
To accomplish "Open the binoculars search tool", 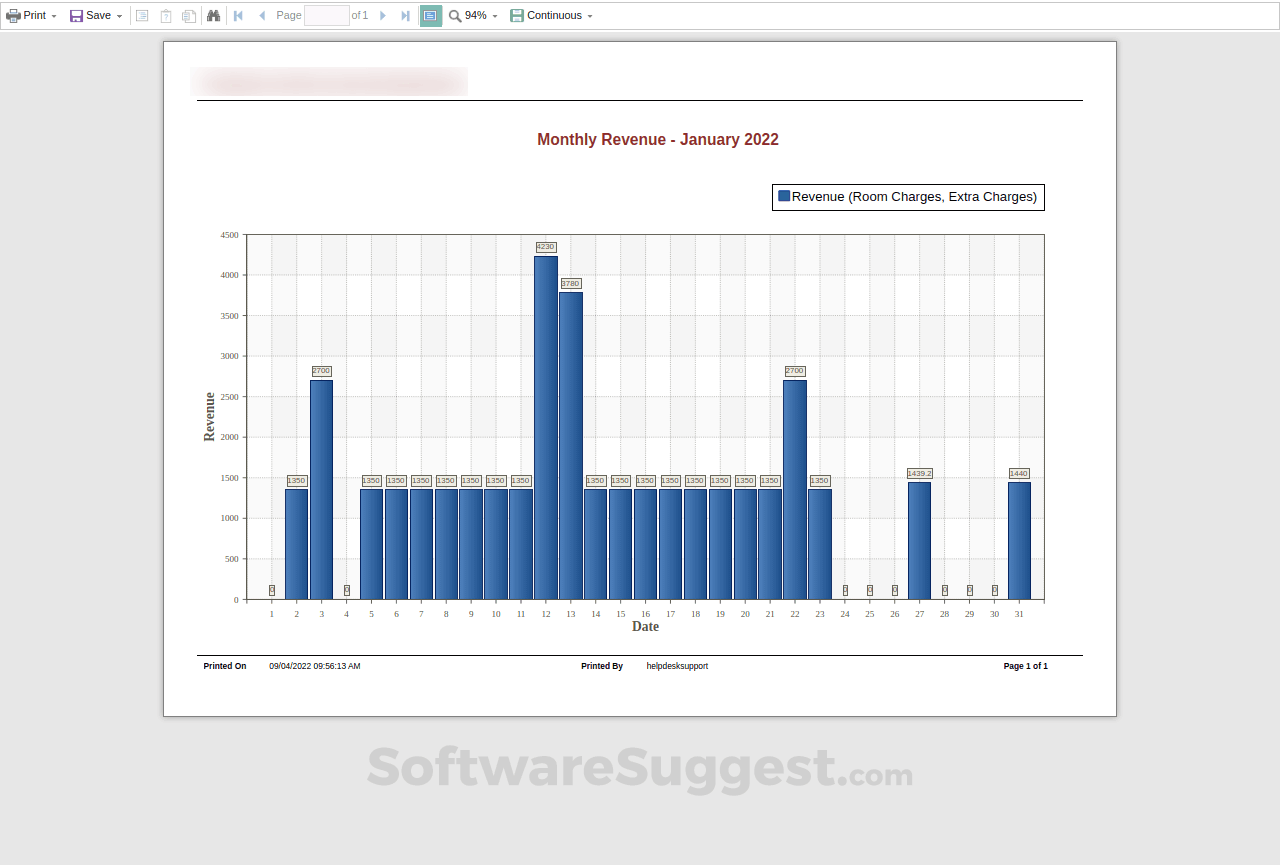I will point(213,16).
